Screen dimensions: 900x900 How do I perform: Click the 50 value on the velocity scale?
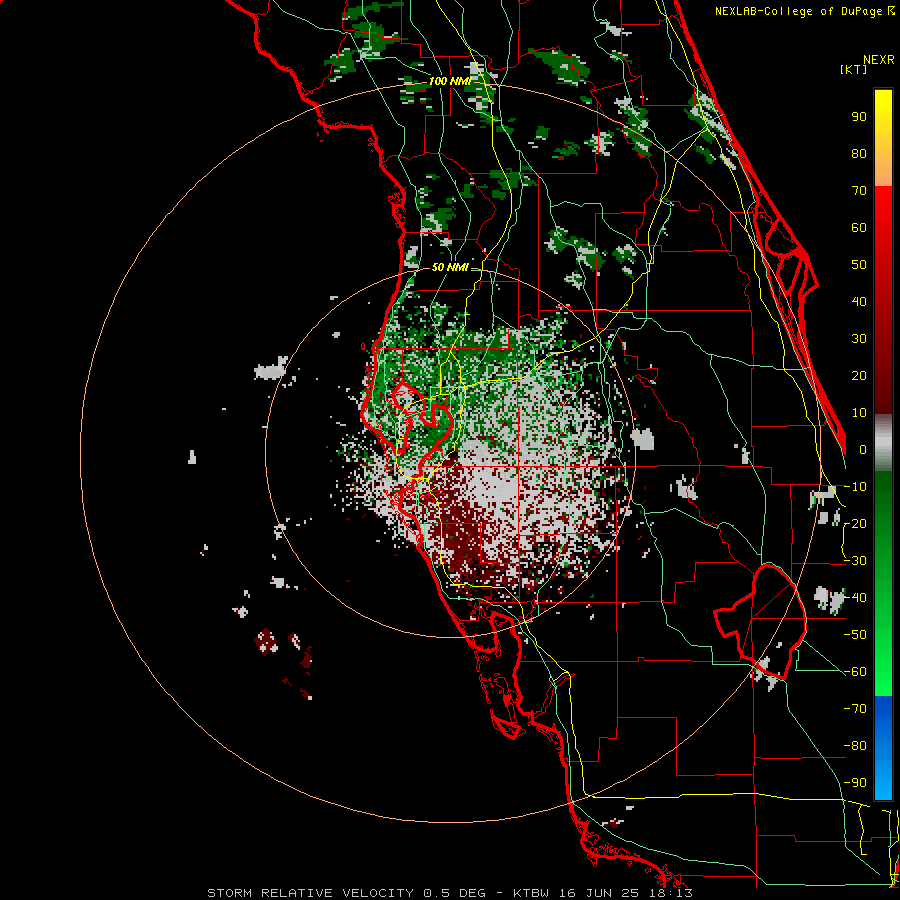859,265
